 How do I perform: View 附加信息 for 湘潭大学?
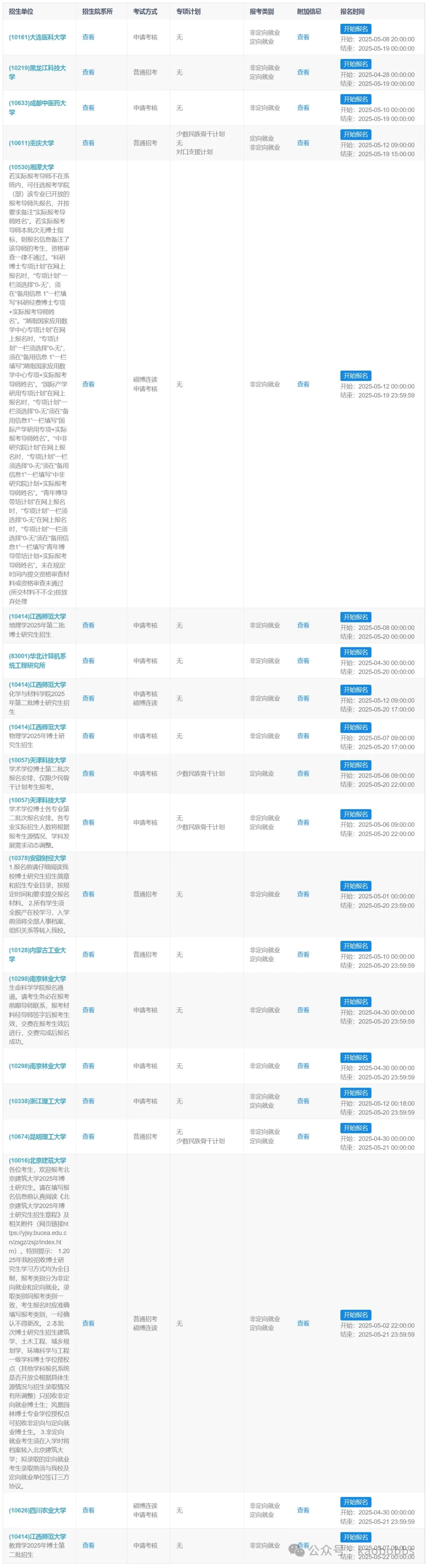click(303, 385)
